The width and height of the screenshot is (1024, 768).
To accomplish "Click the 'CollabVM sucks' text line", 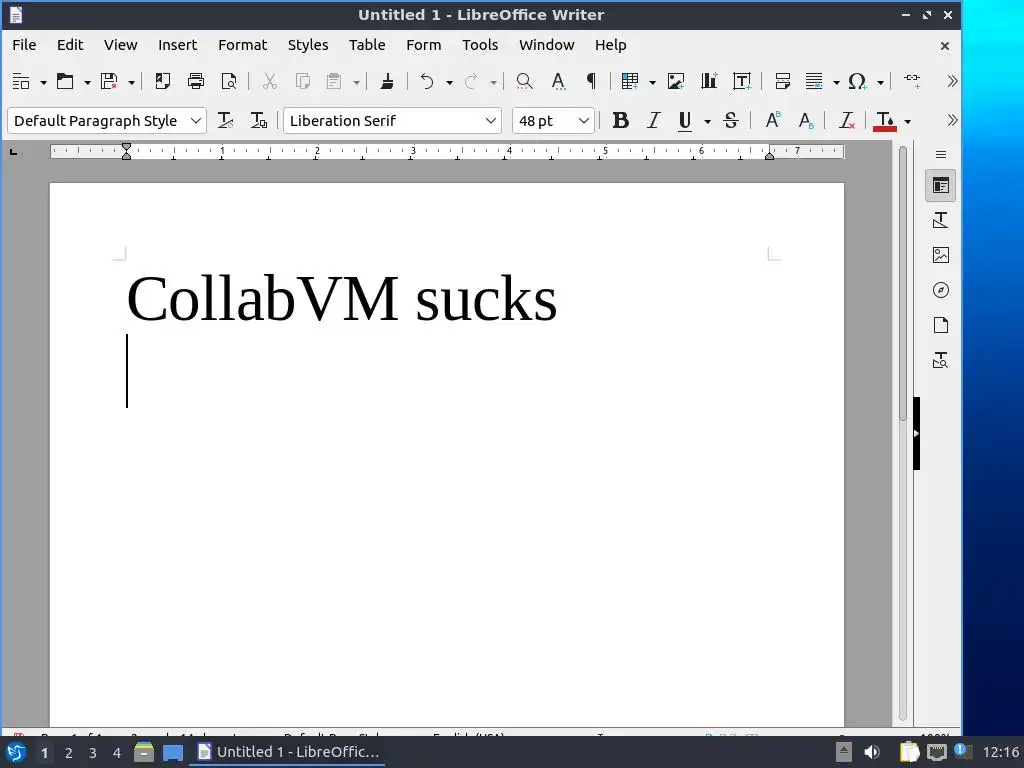I will tap(342, 299).
